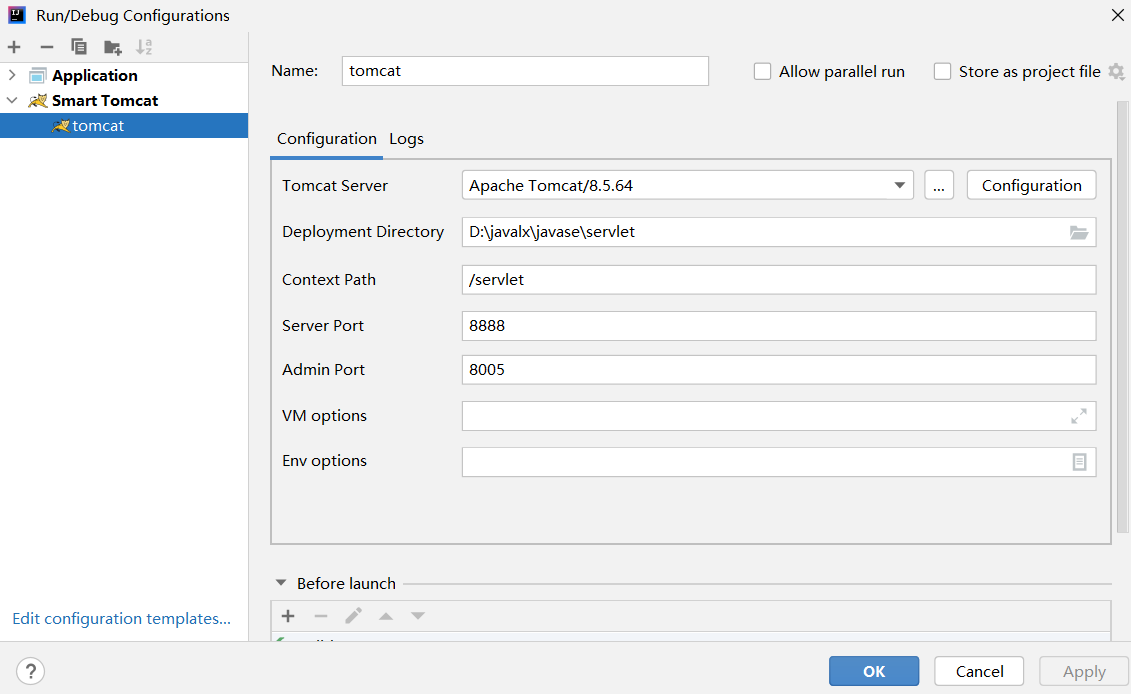Click the list icon in Env options field
The height and width of the screenshot is (694, 1131).
click(x=1079, y=462)
